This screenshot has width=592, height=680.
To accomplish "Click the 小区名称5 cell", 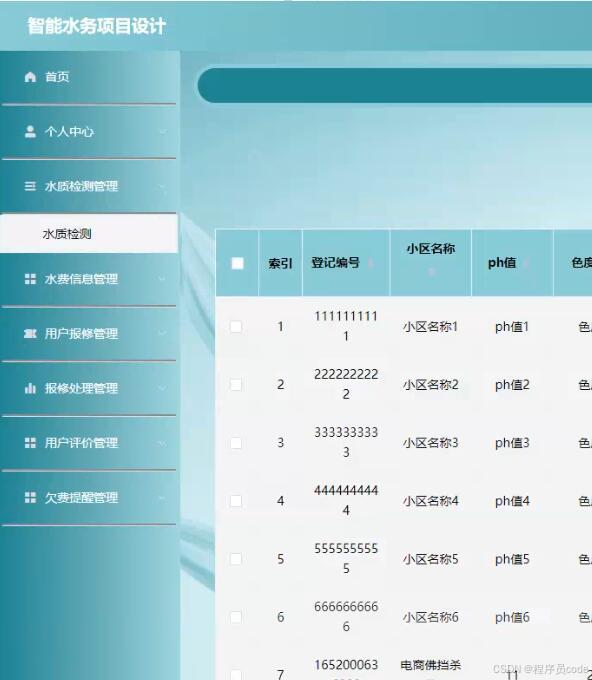I will pyautogui.click(x=431, y=559).
